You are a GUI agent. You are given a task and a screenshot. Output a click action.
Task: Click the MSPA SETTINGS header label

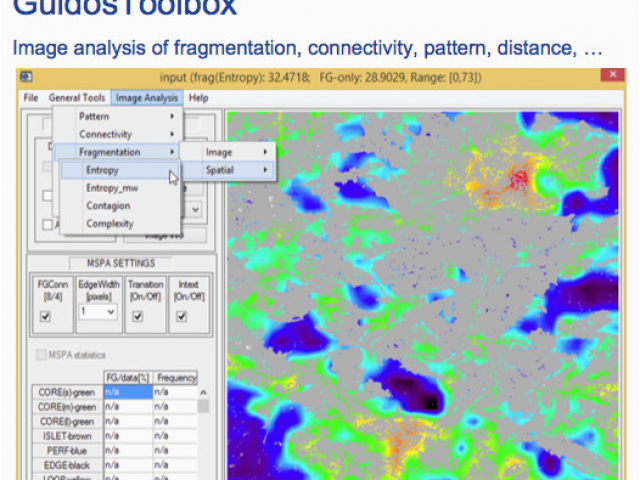121,263
